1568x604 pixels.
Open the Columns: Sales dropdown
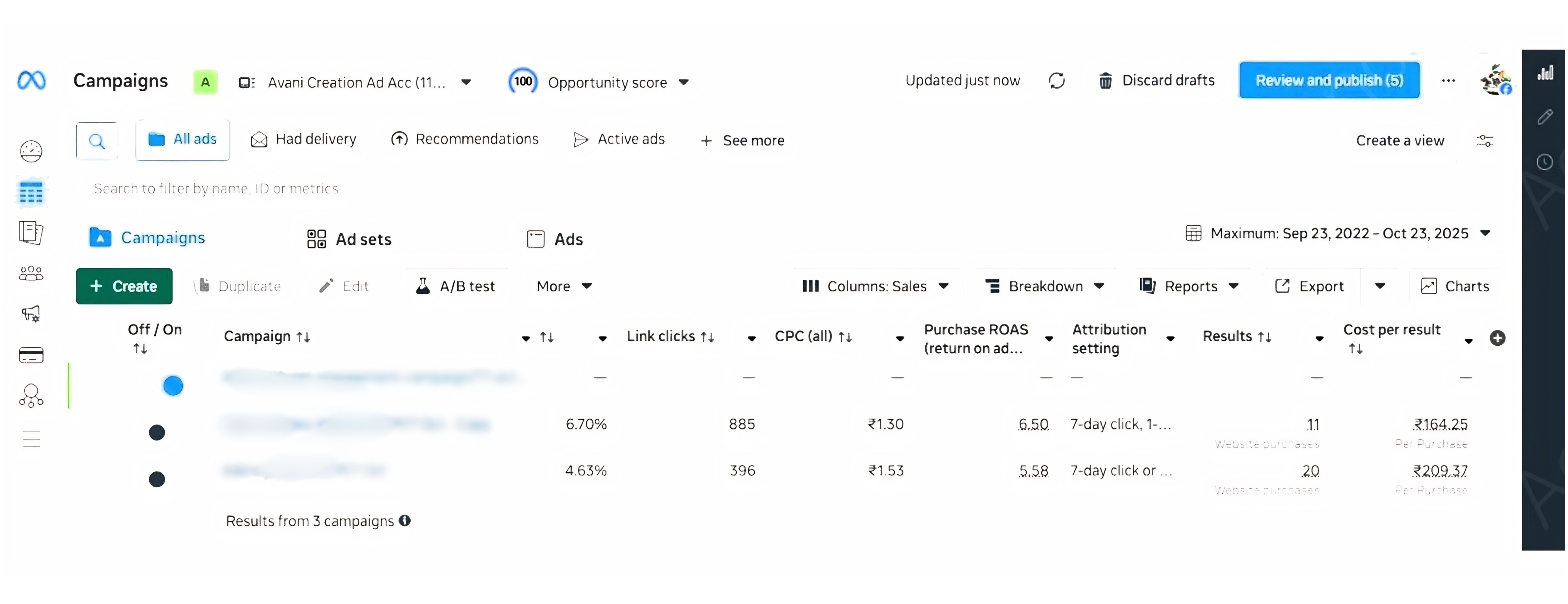pos(875,286)
